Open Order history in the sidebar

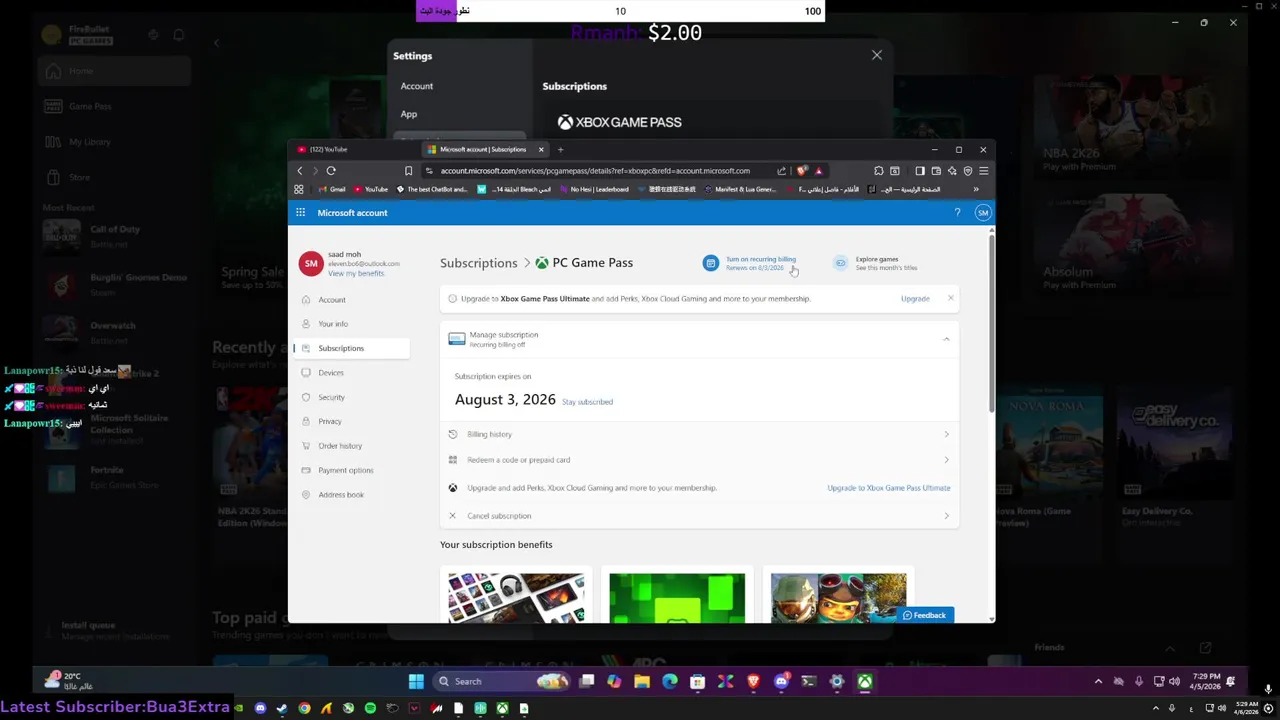[340, 446]
